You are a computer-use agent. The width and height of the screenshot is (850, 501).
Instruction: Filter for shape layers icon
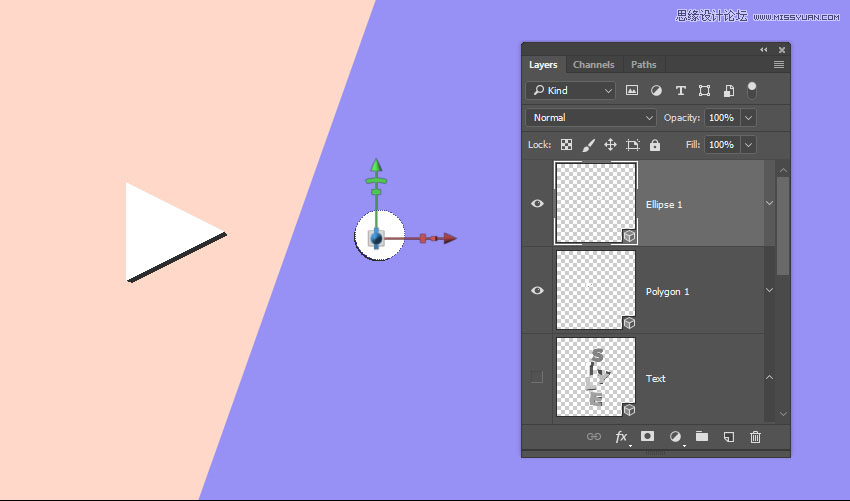pyautogui.click(x=704, y=91)
